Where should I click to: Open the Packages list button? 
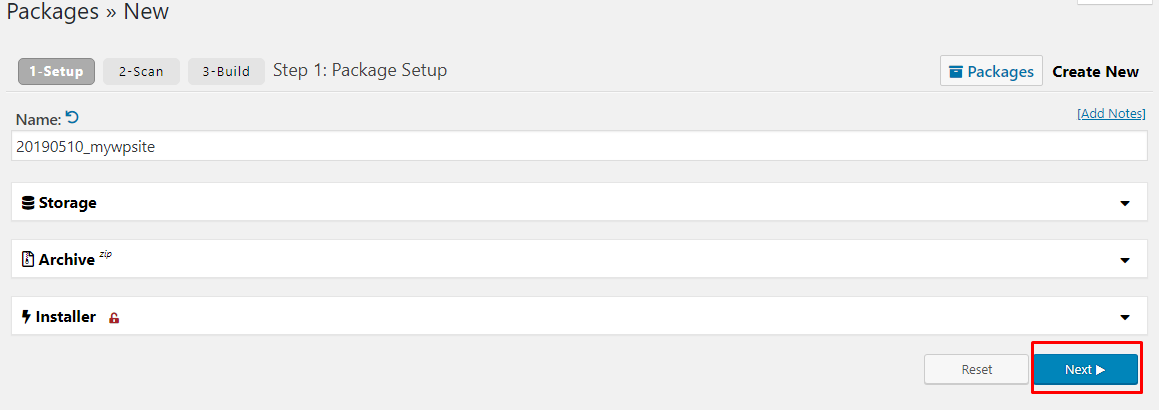991,71
